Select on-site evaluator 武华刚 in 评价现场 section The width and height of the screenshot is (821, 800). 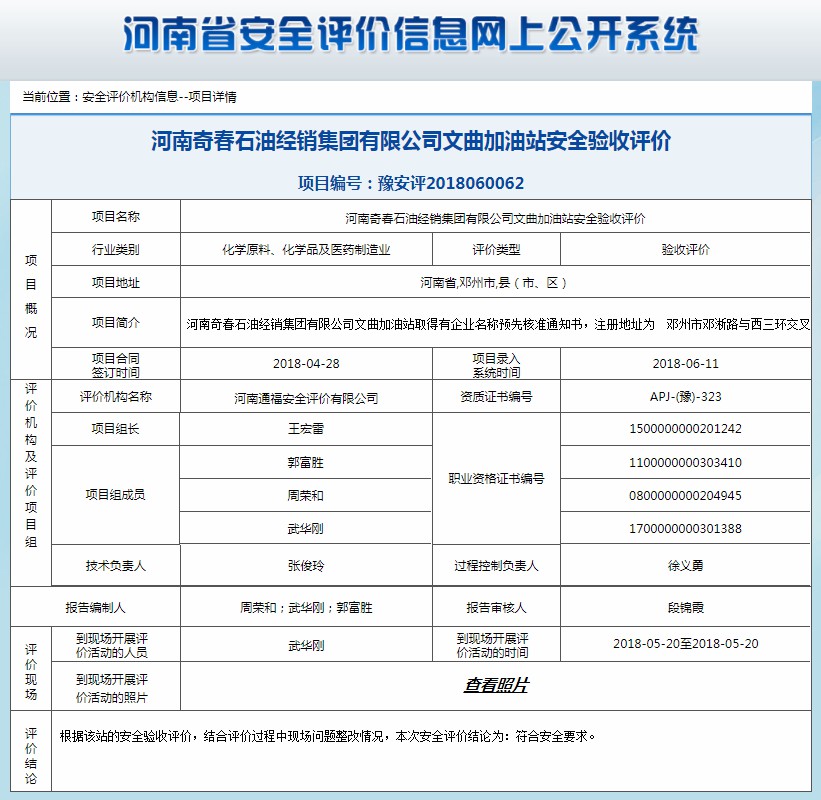(306, 646)
